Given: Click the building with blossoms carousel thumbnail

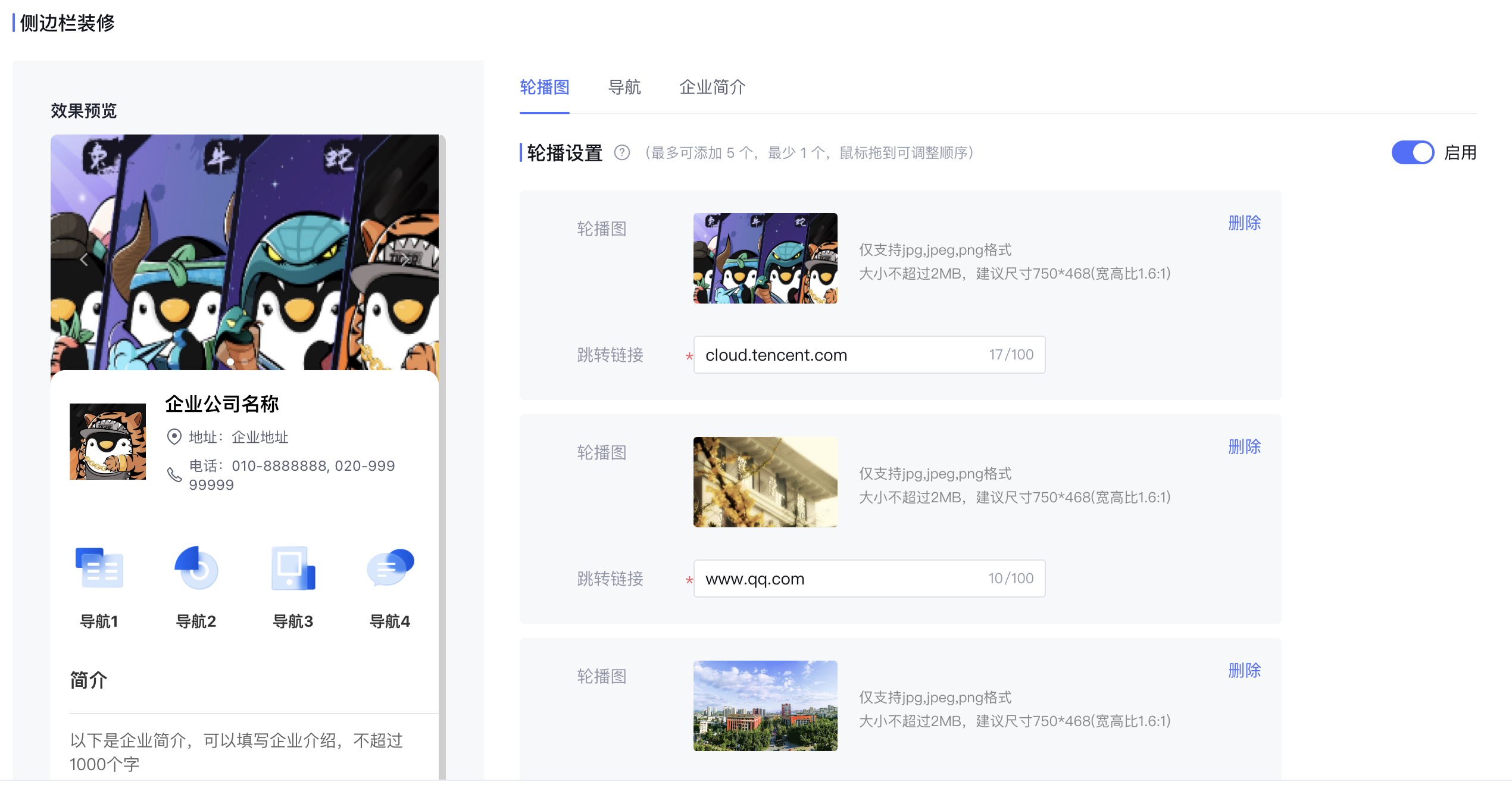Looking at the screenshot, I should pos(766,482).
